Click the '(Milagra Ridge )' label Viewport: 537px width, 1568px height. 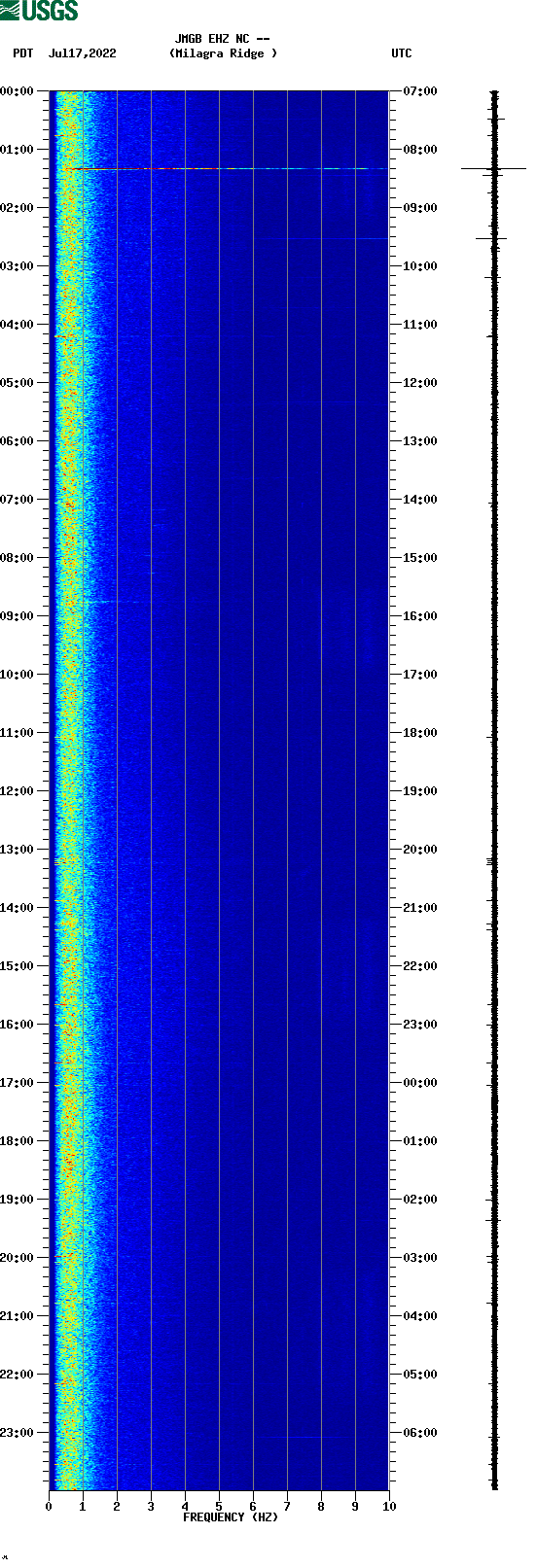pos(223,53)
